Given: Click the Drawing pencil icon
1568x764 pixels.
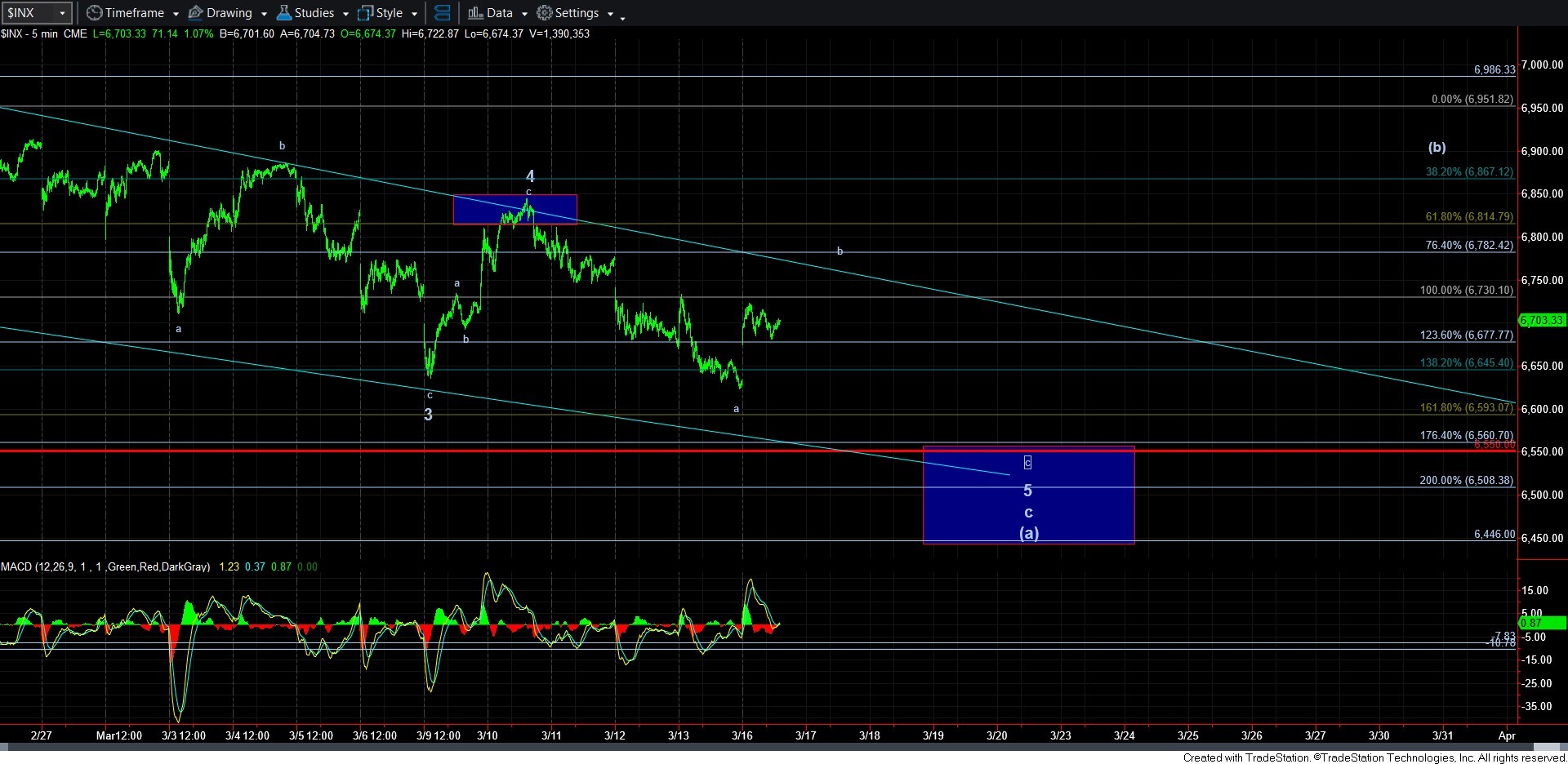Looking at the screenshot, I should [195, 13].
